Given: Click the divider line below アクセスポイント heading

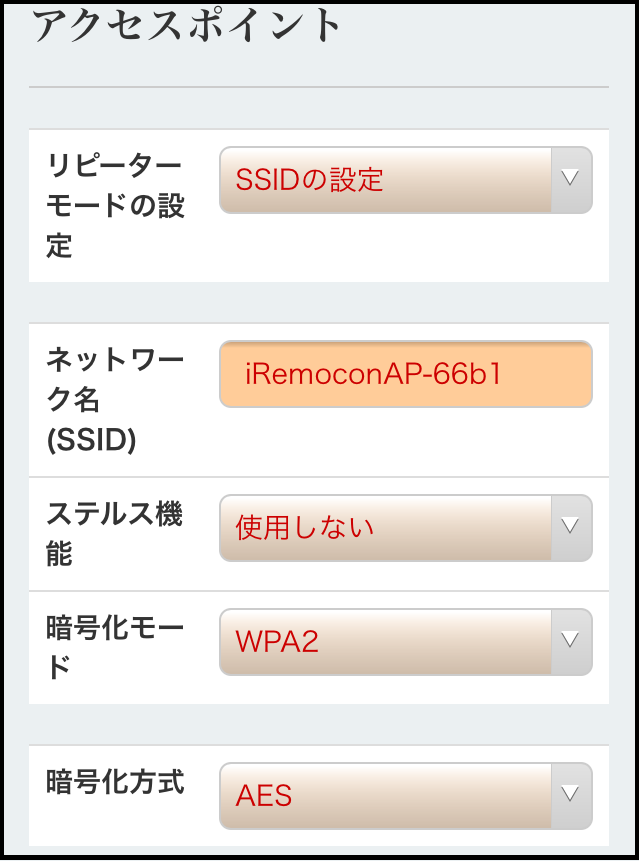Looking at the screenshot, I should click(319, 88).
